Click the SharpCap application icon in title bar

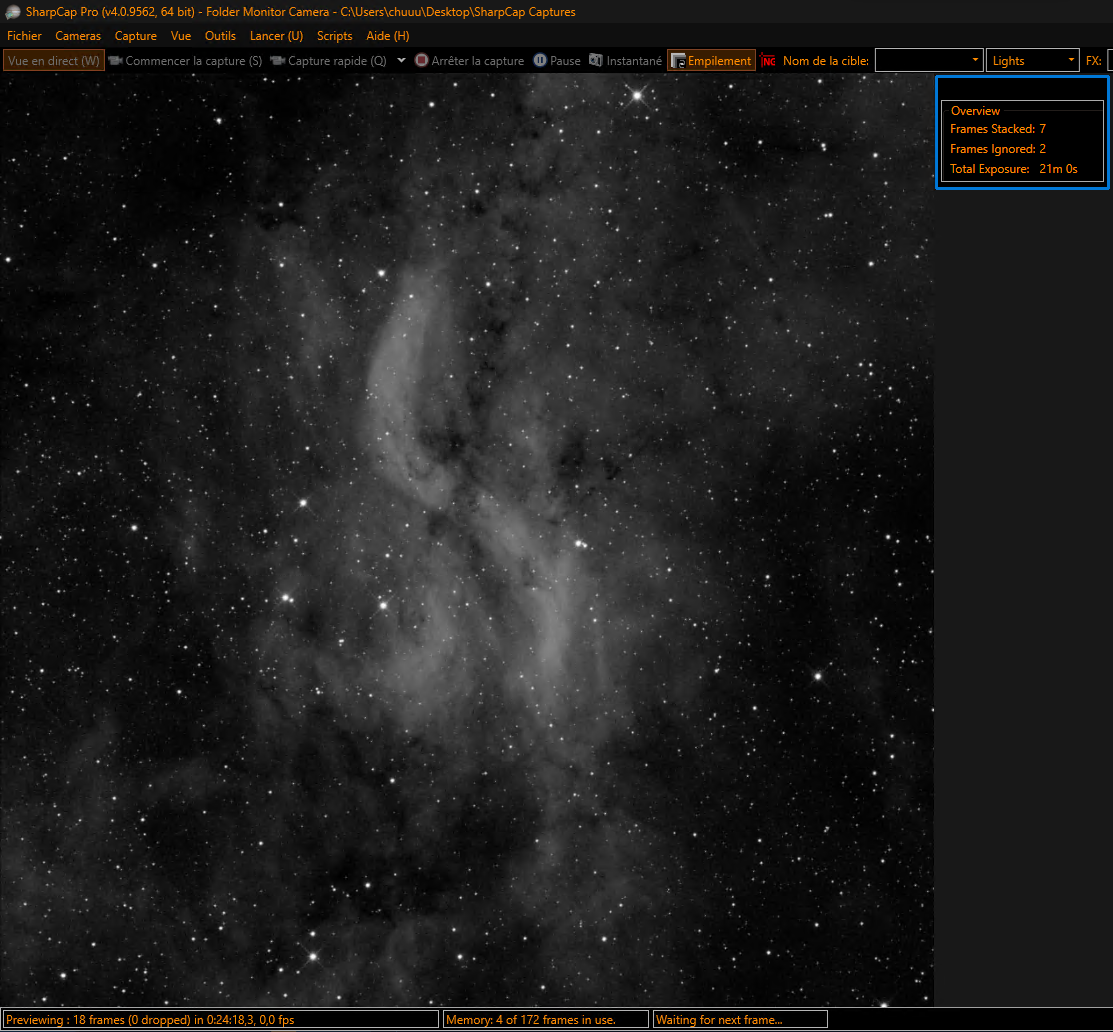point(12,12)
